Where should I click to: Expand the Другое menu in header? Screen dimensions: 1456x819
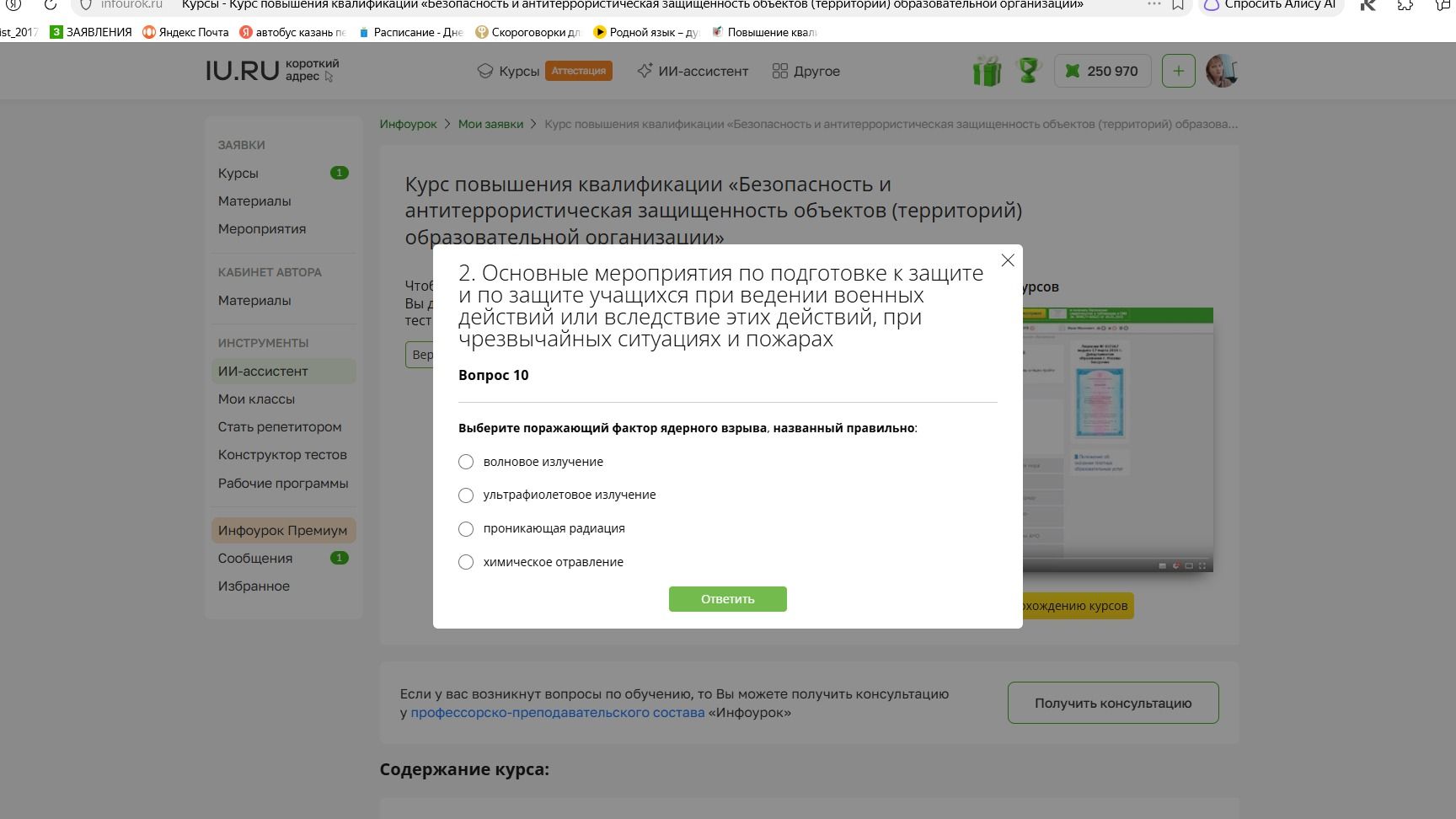click(x=806, y=71)
